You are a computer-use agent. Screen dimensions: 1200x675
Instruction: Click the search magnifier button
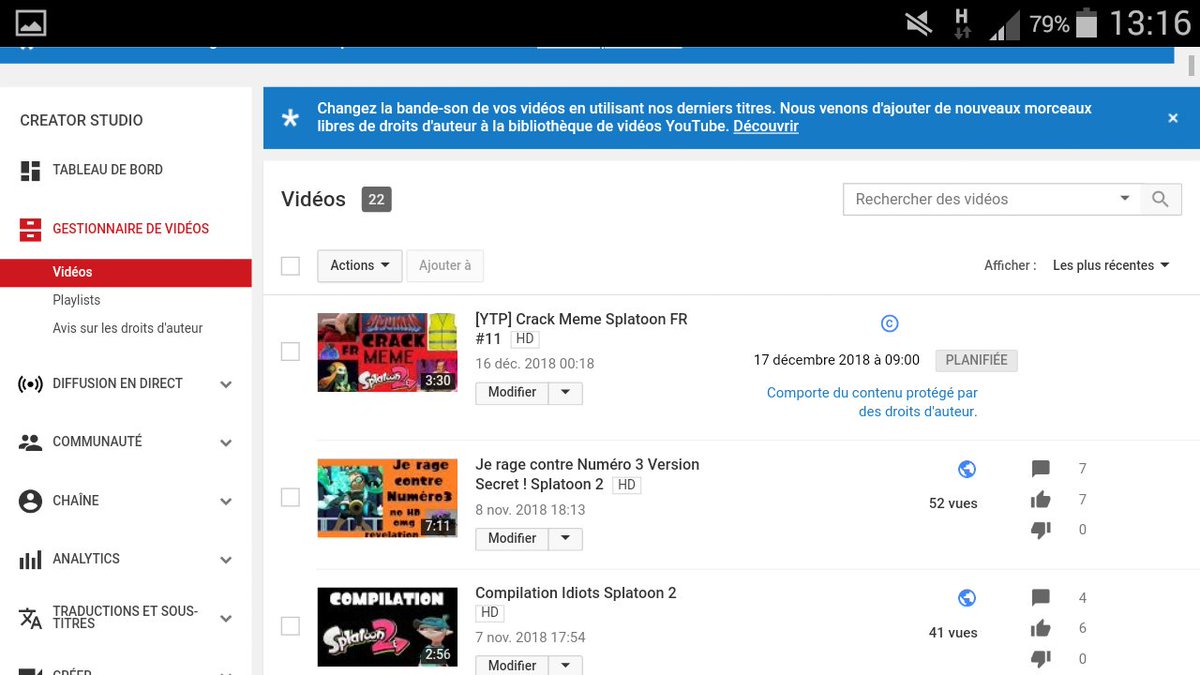tap(1160, 199)
